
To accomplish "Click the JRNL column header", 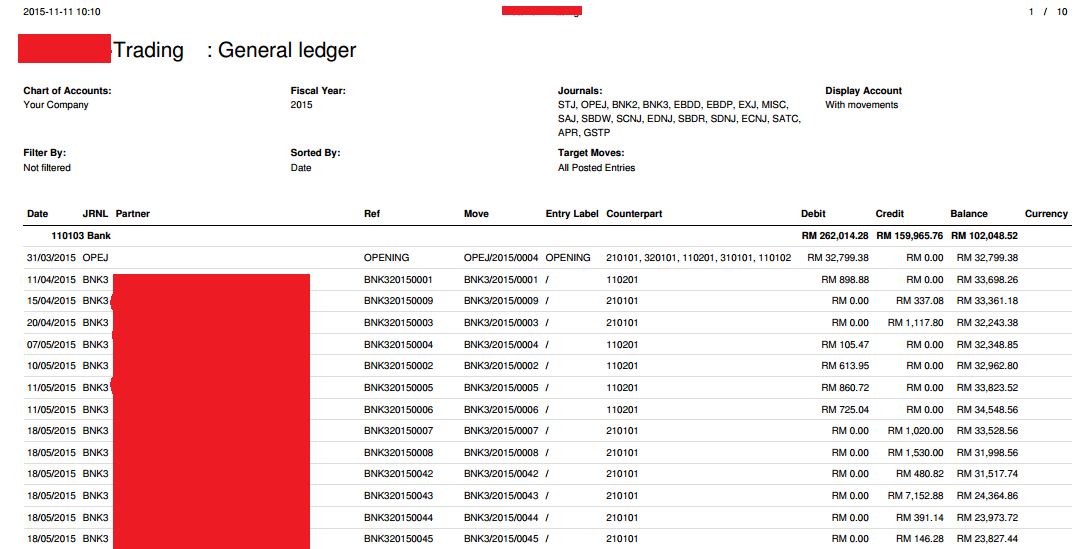I will (x=96, y=214).
